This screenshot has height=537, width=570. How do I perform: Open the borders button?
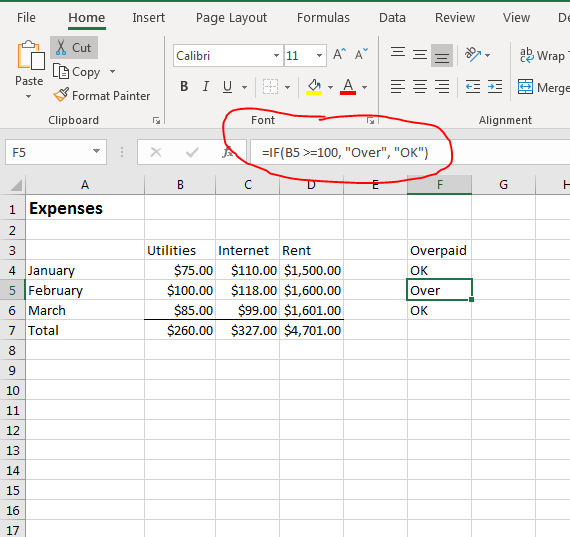tap(270, 87)
